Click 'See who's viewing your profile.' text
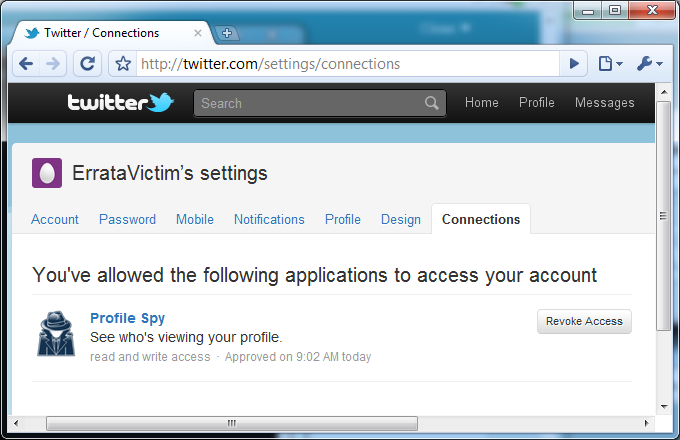680x440 pixels. 186,337
